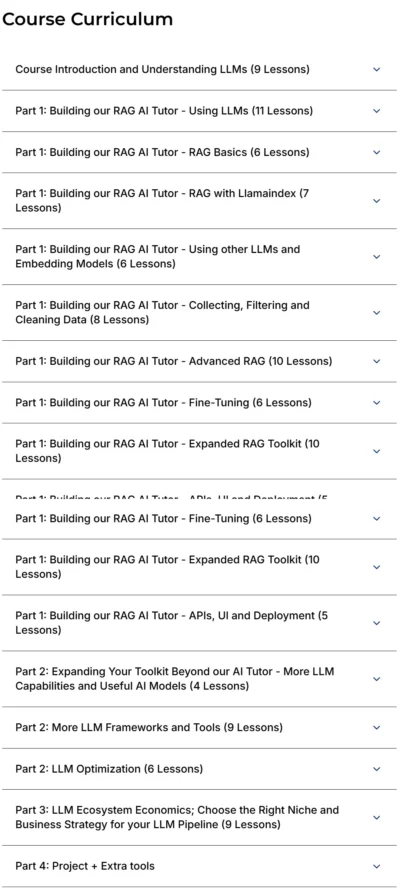The height and width of the screenshot is (890, 400).
Task: Click chevron for Part 4: Project + Extra tools
Action: [x=376, y=866]
